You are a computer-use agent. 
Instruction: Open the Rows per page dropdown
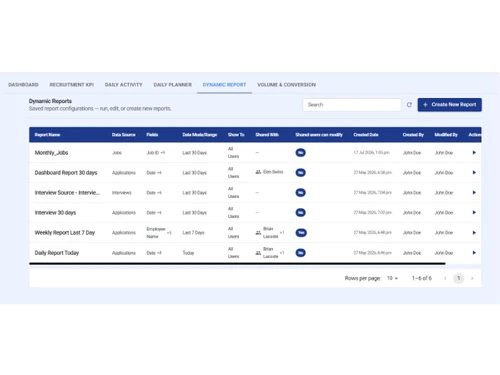point(392,278)
